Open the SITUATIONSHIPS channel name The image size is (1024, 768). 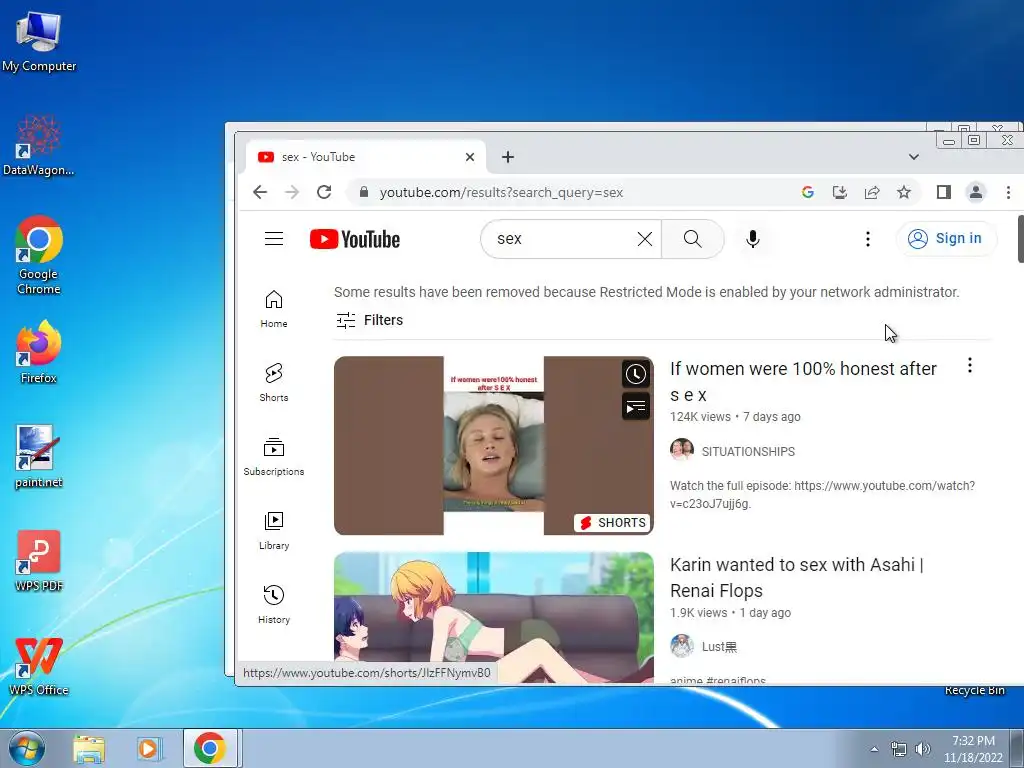coord(748,451)
